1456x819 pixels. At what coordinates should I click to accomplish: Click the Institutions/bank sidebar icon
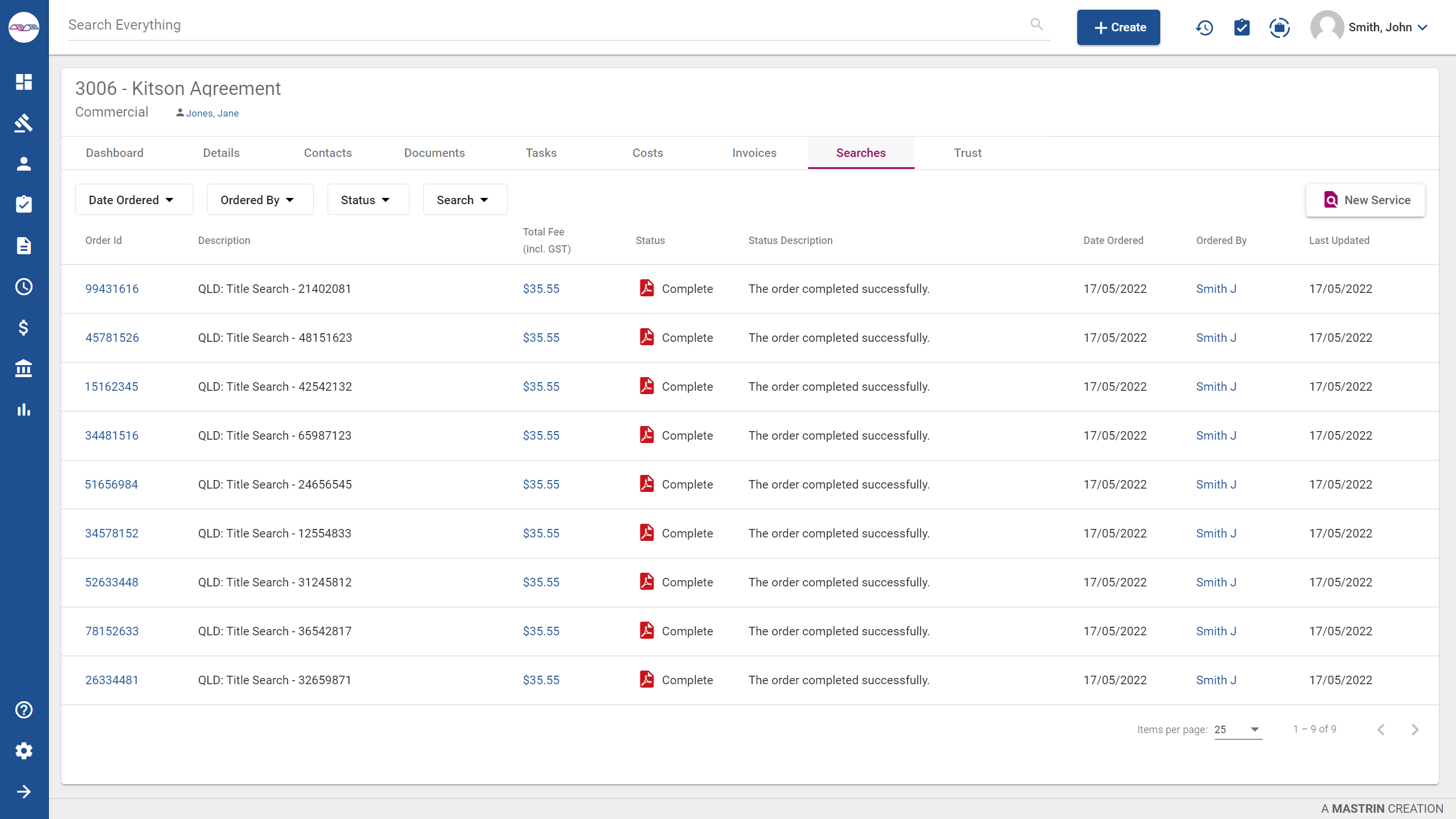pos(24,368)
